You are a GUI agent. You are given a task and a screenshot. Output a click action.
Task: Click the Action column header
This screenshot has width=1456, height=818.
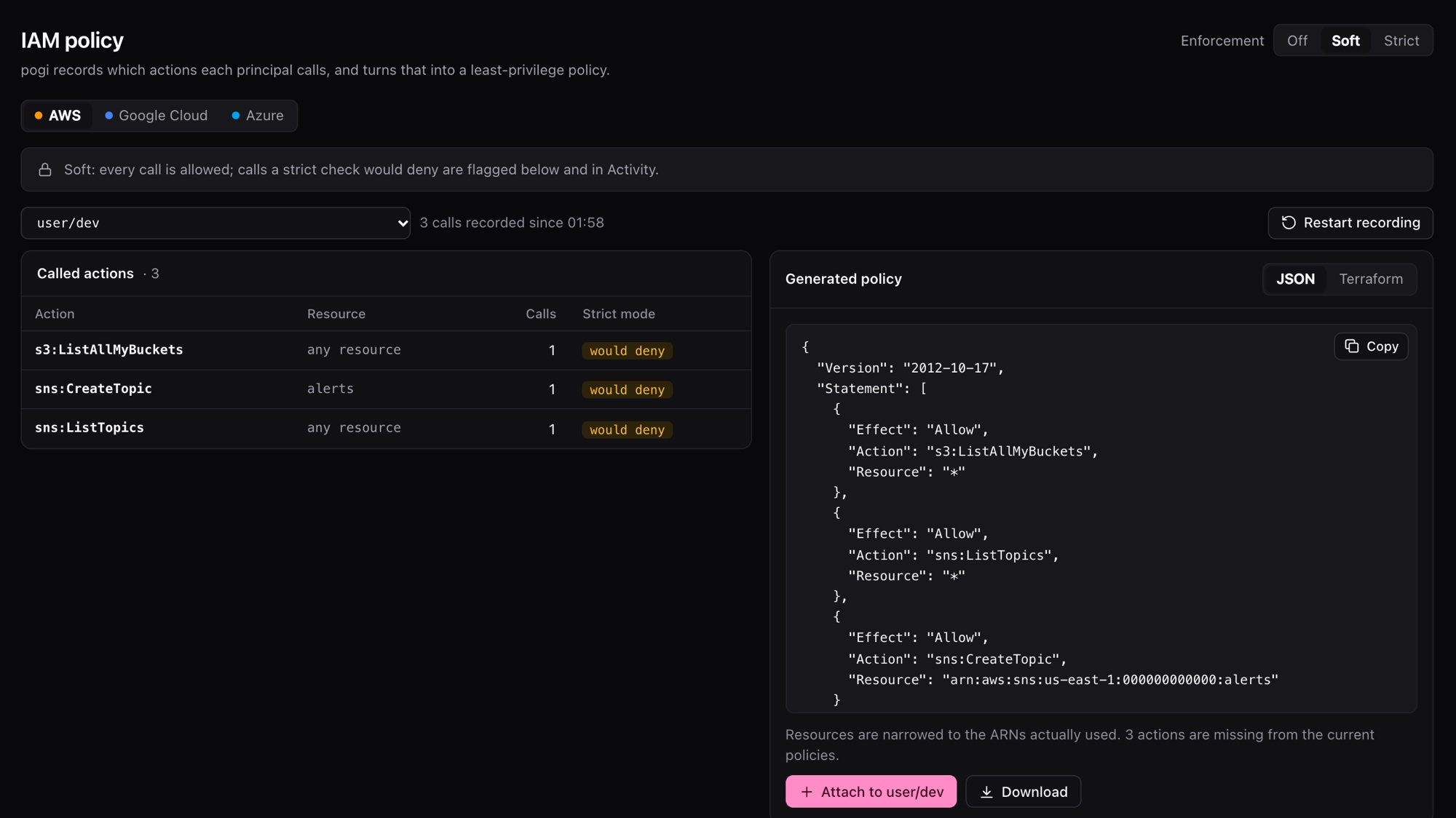pyautogui.click(x=55, y=314)
